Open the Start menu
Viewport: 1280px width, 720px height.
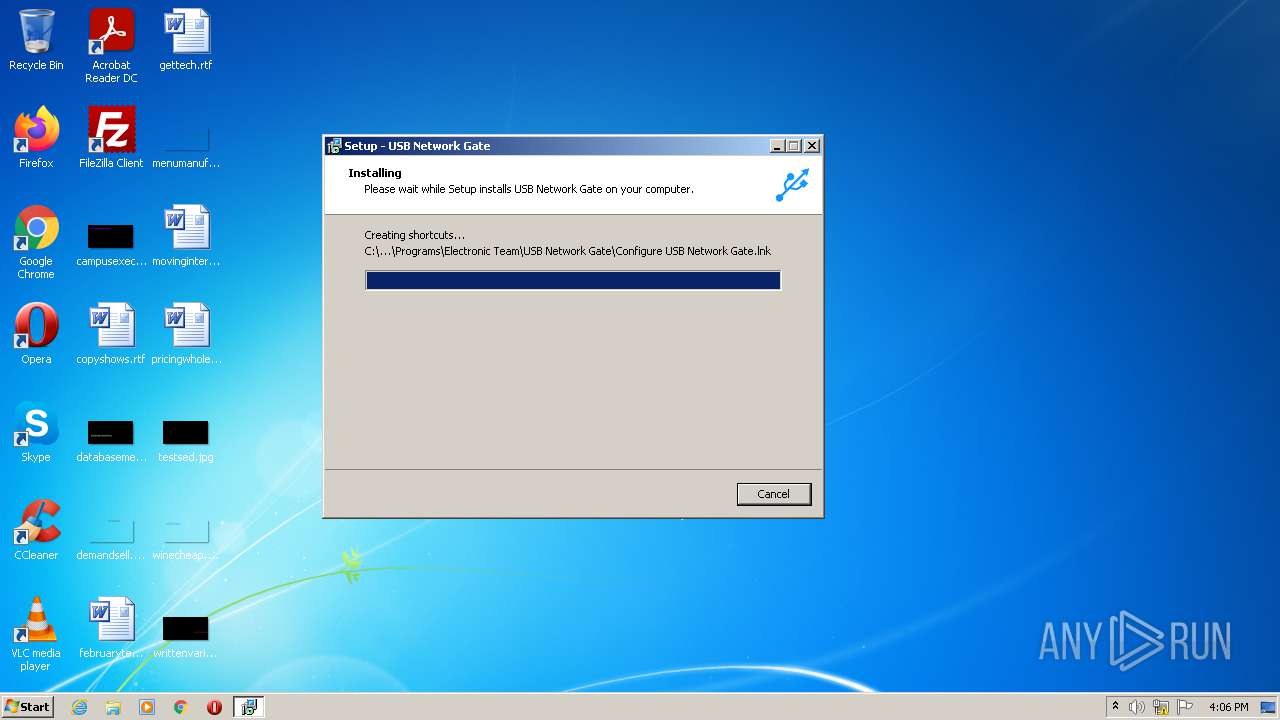click(27, 707)
